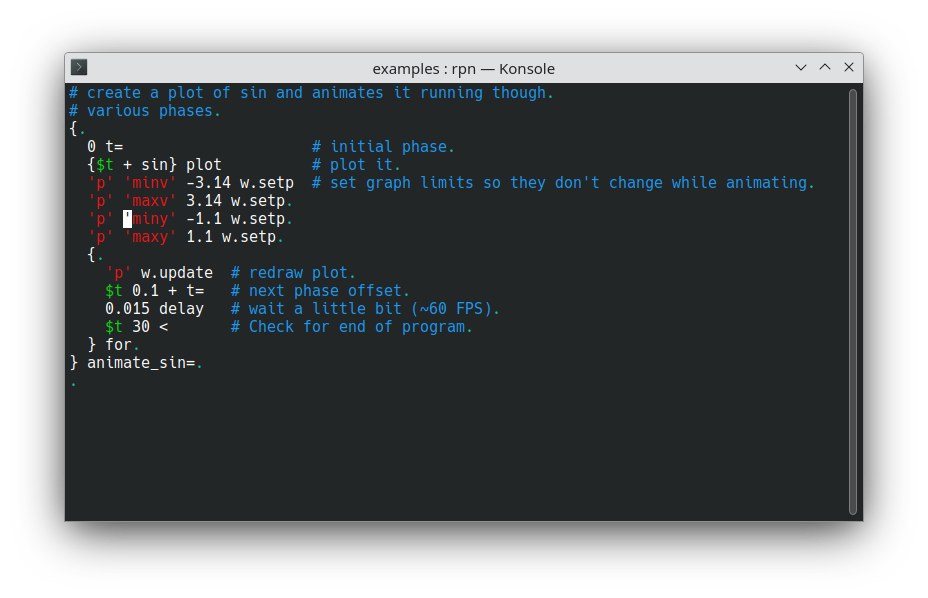Click the 'maxy' string literal
928x598 pixels.
(150, 237)
